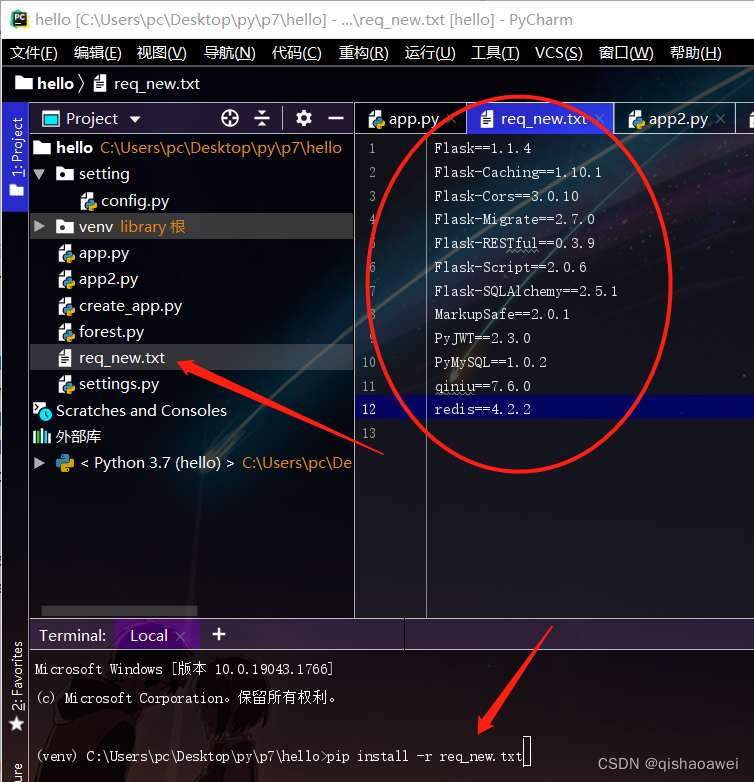Open the 文件(F) menu

(33, 53)
